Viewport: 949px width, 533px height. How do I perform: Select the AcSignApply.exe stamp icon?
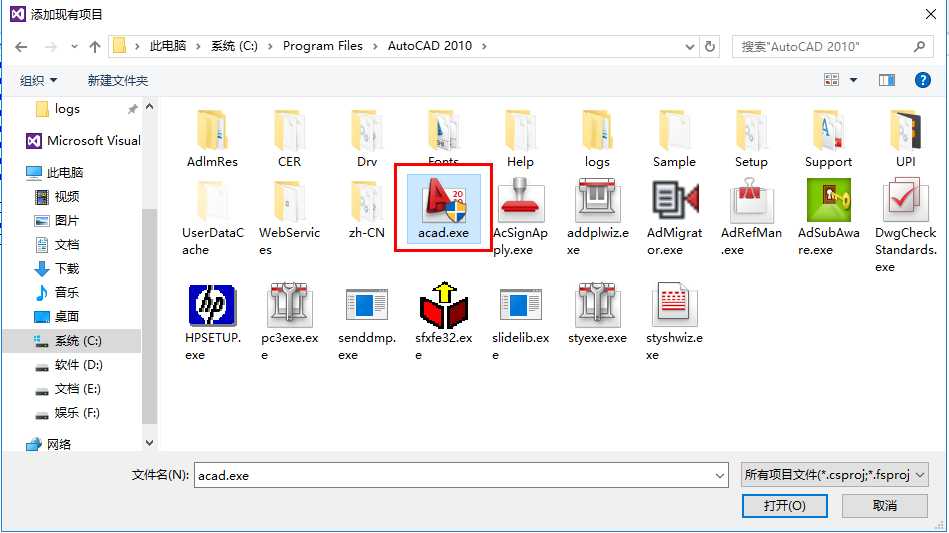click(520, 200)
